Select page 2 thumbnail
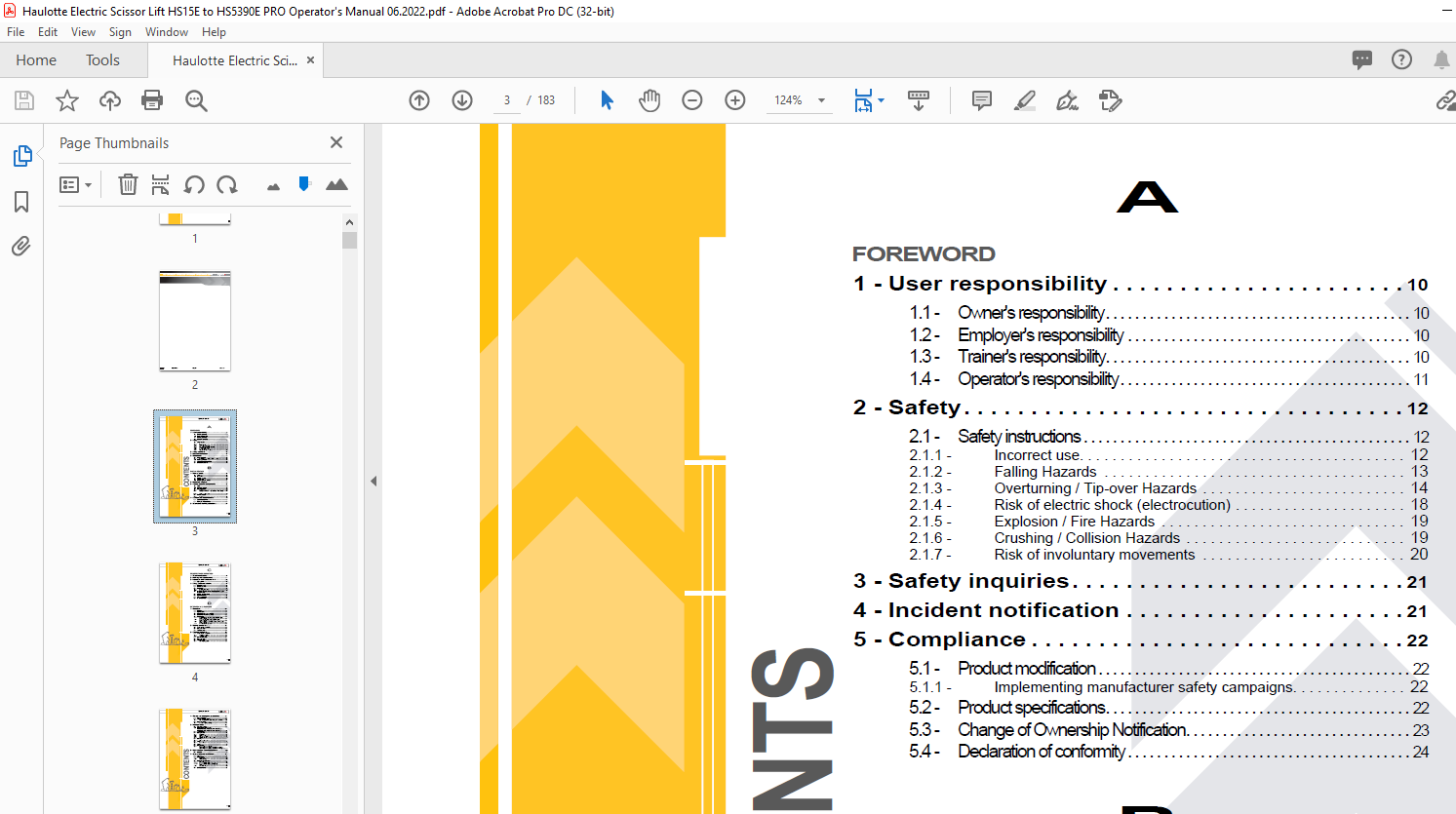 (x=195, y=321)
